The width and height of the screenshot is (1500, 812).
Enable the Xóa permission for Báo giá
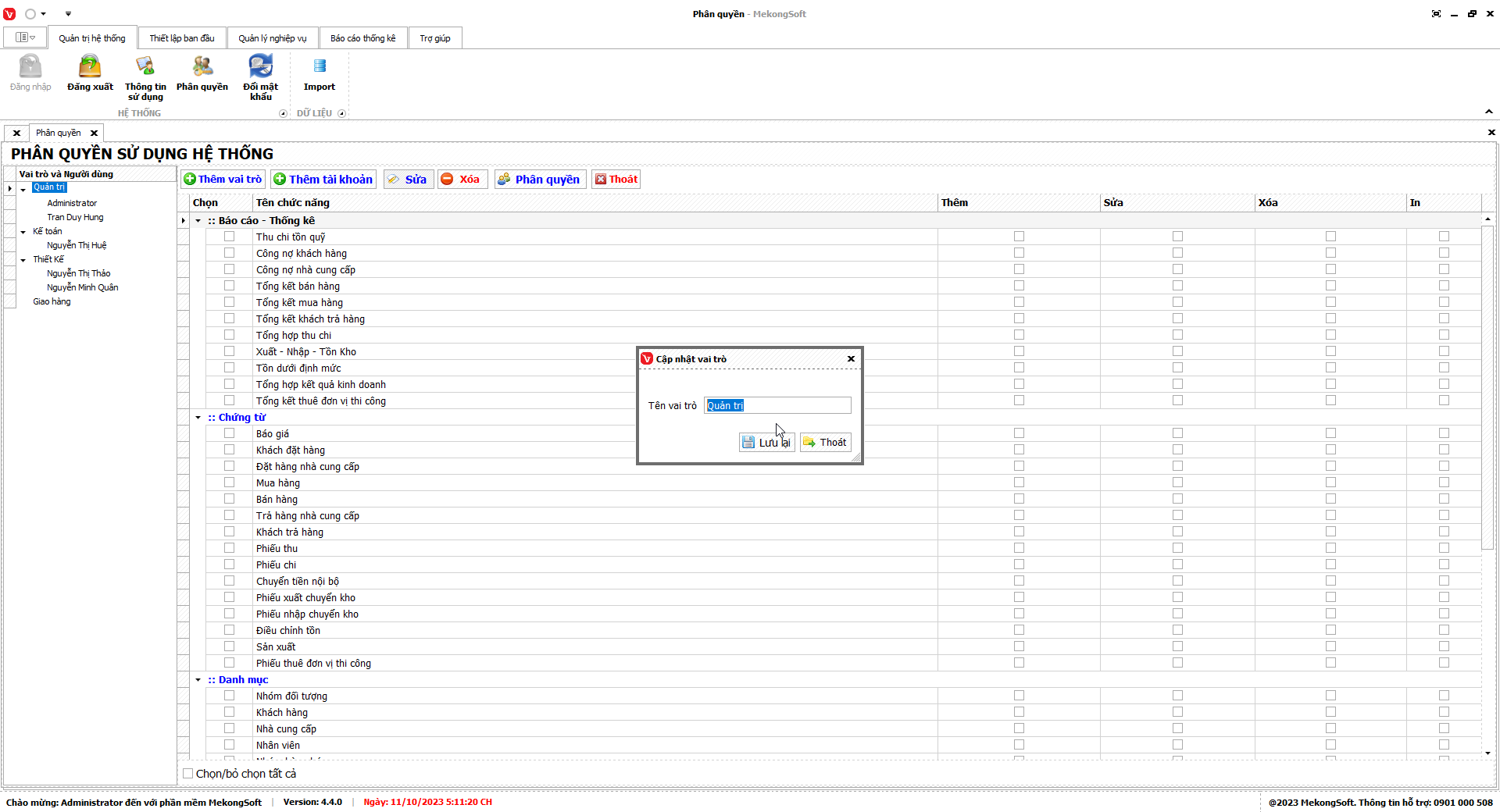(1330, 433)
